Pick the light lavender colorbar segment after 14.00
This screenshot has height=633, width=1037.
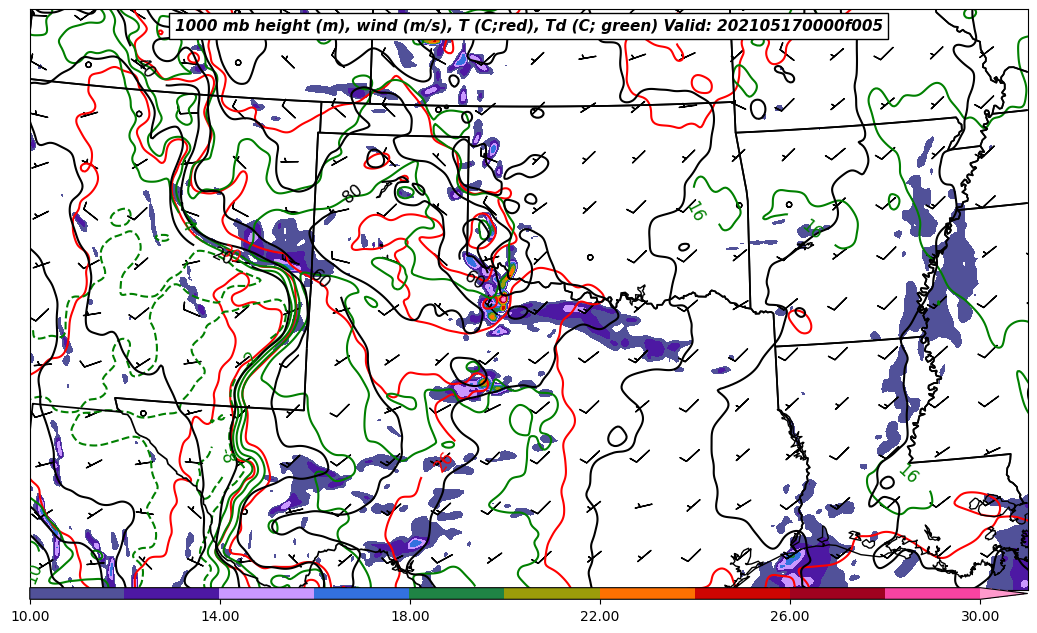(x=267, y=593)
